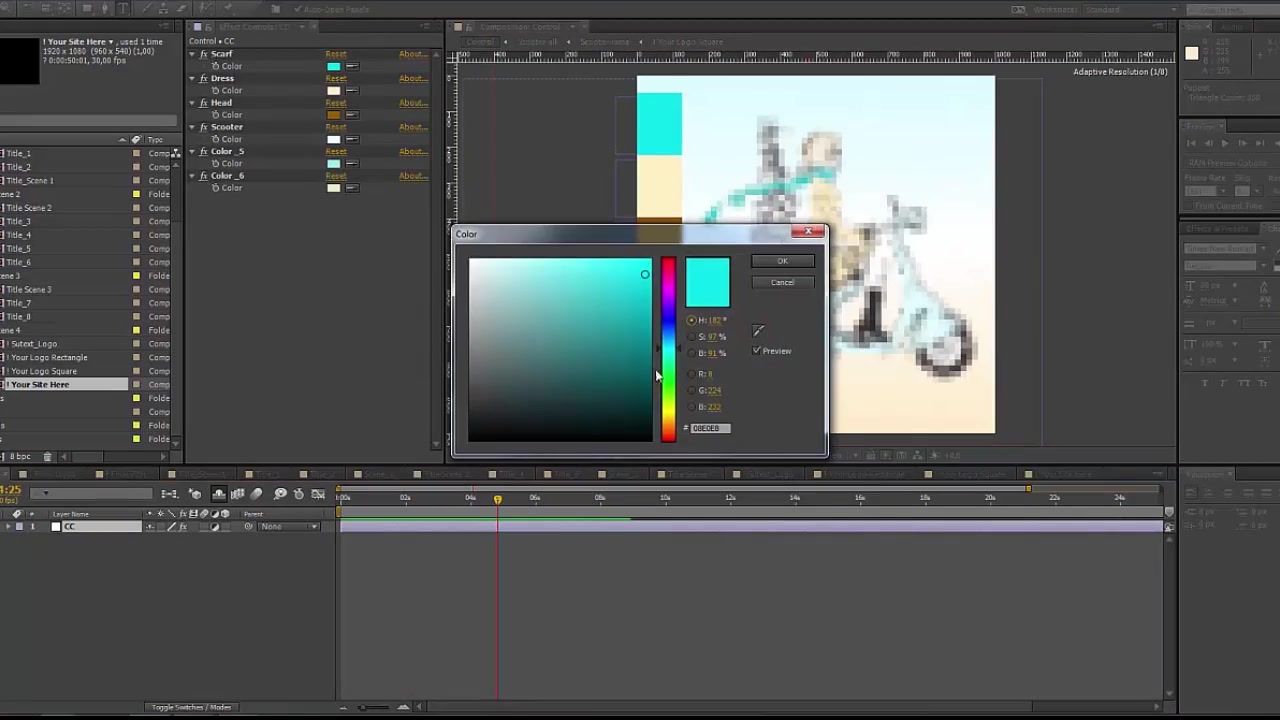
Task: Collapse the Dress effect
Action: [192, 78]
